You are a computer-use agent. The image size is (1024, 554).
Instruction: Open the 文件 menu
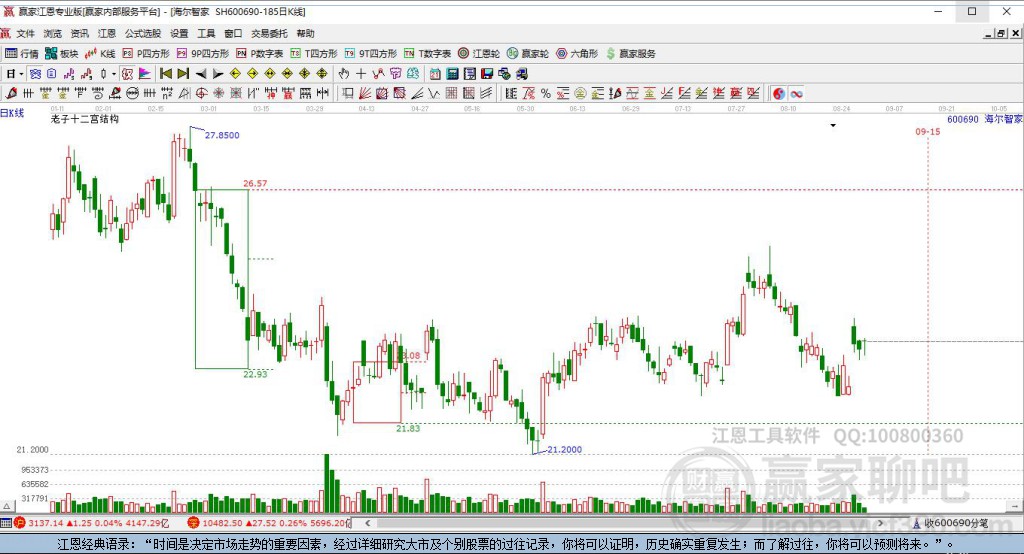coord(25,33)
